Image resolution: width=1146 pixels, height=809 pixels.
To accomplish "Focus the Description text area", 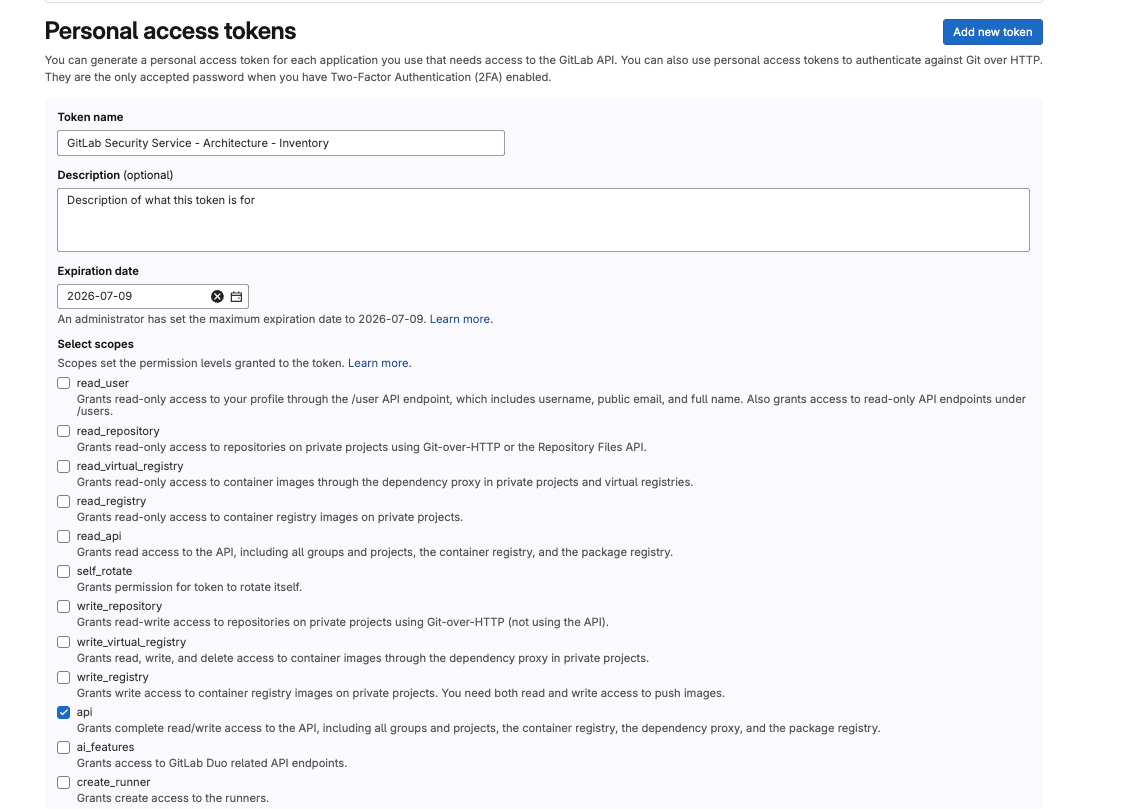I will [x=543, y=220].
